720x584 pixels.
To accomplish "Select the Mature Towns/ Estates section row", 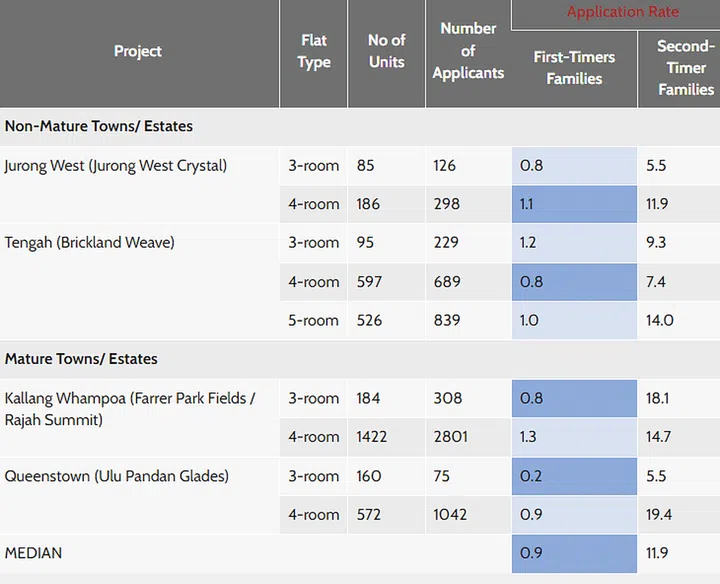I will [x=81, y=358].
